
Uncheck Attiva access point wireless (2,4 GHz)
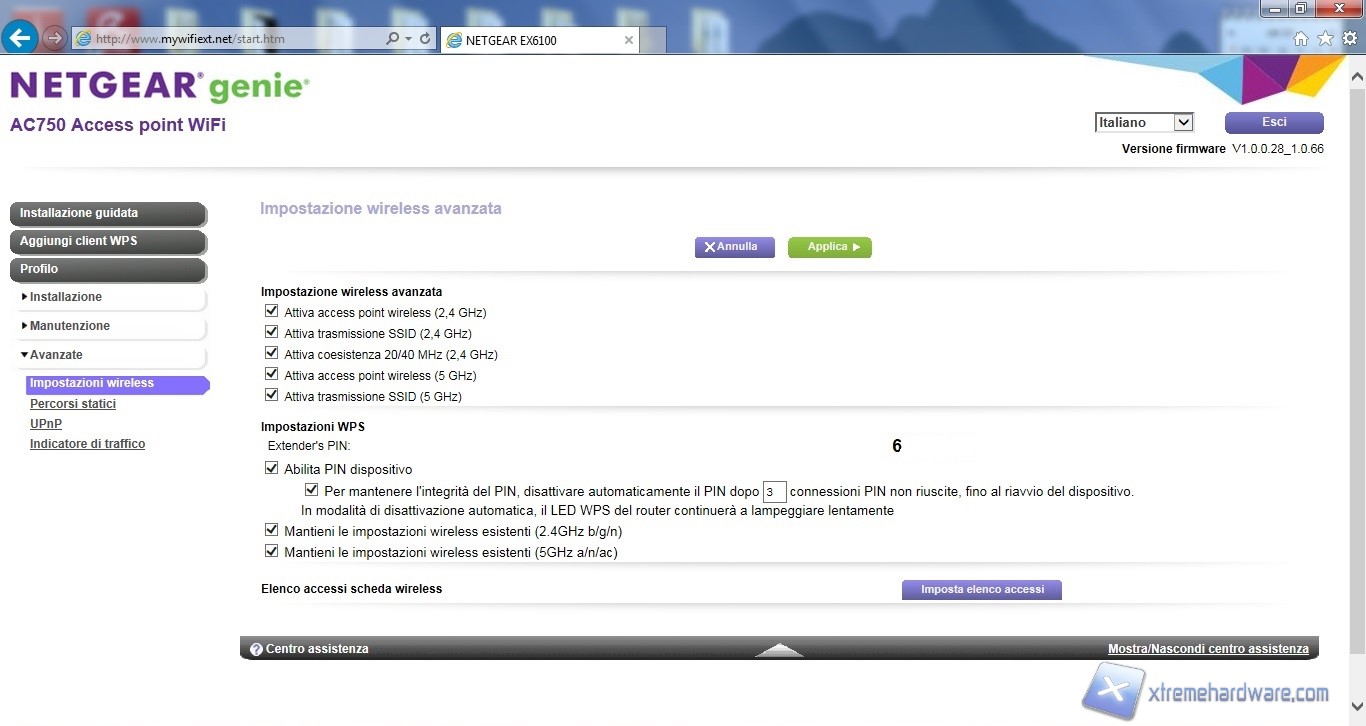click(271, 312)
